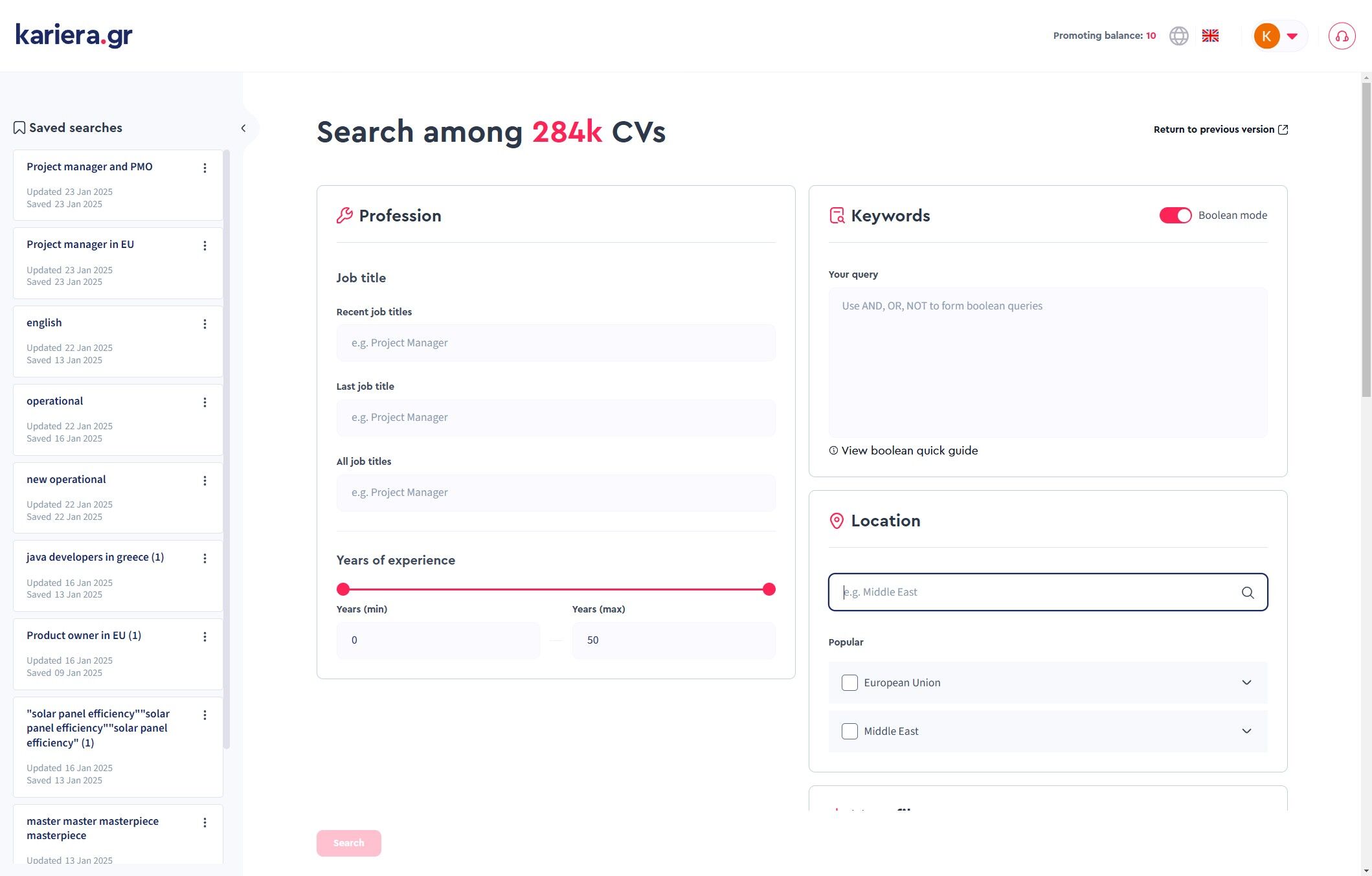The width and height of the screenshot is (1372, 876).
Task: Click the search magnifier in Location field
Action: coord(1247,592)
